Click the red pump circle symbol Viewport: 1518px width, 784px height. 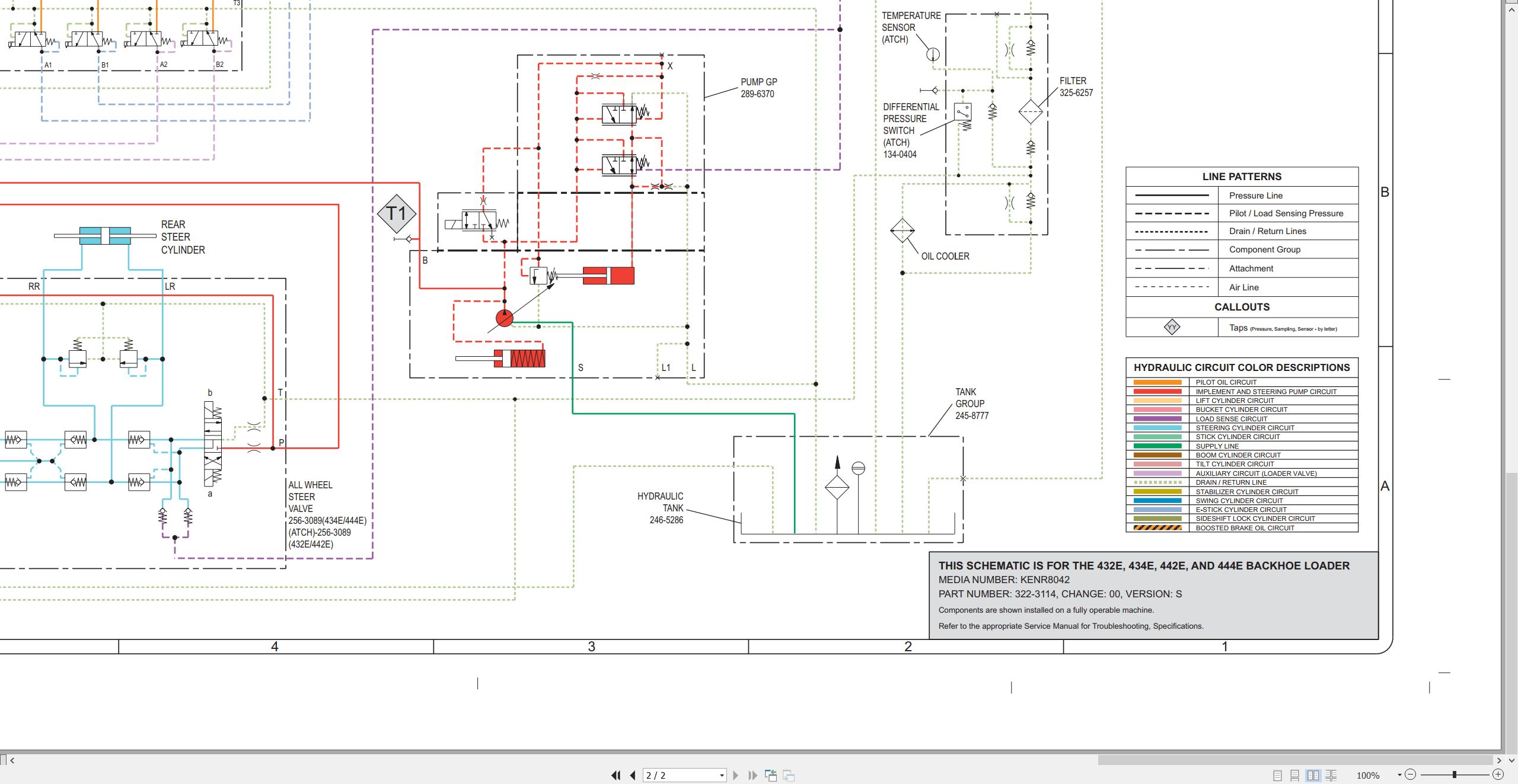coord(505,318)
